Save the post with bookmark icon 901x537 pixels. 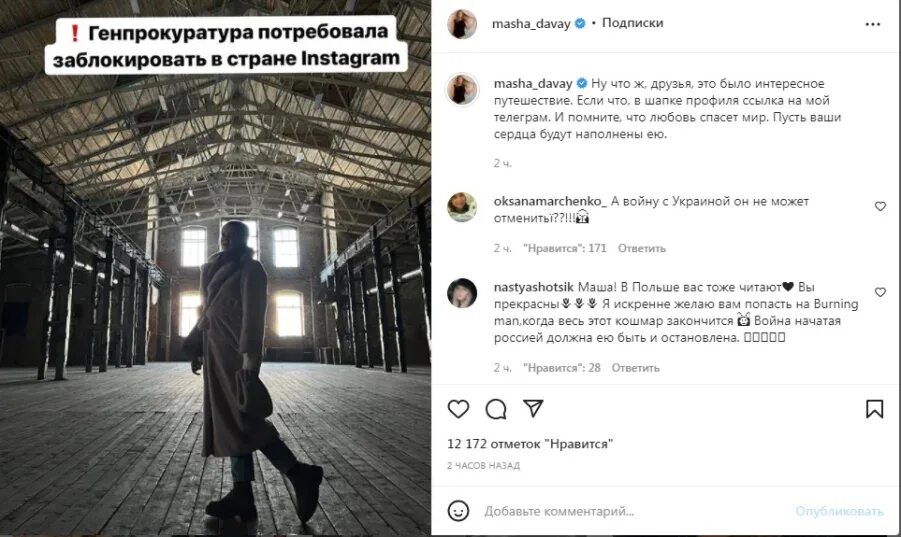(x=874, y=409)
